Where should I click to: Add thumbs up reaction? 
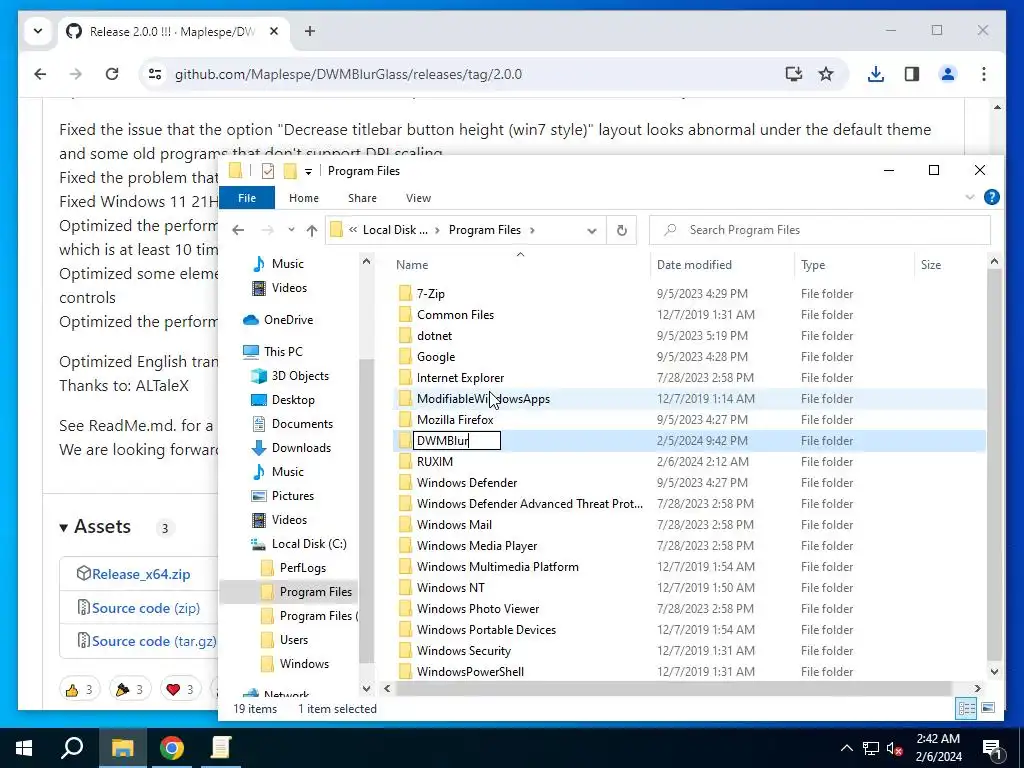click(x=80, y=690)
